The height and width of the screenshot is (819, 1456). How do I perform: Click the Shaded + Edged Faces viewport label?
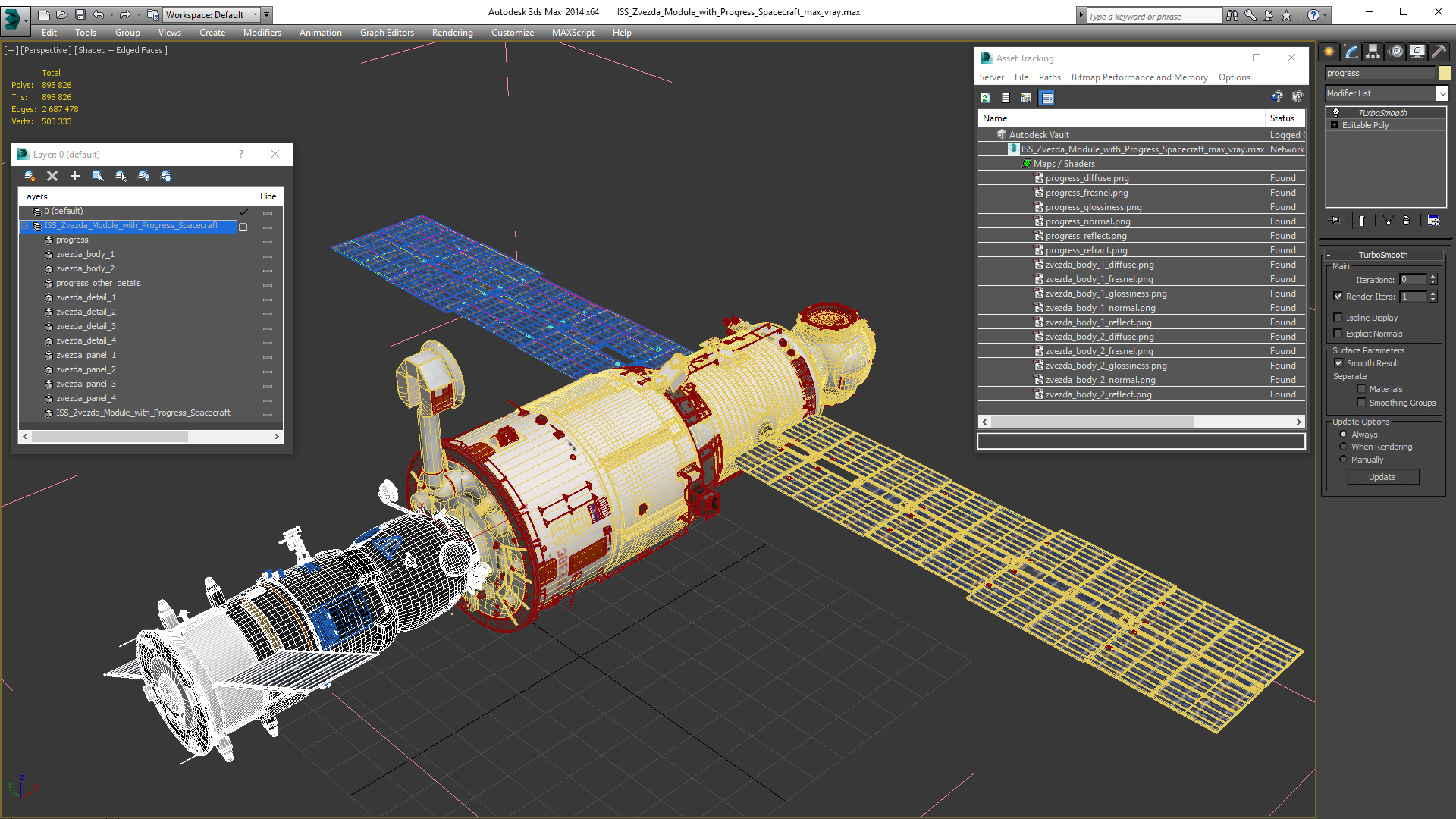click(x=121, y=50)
